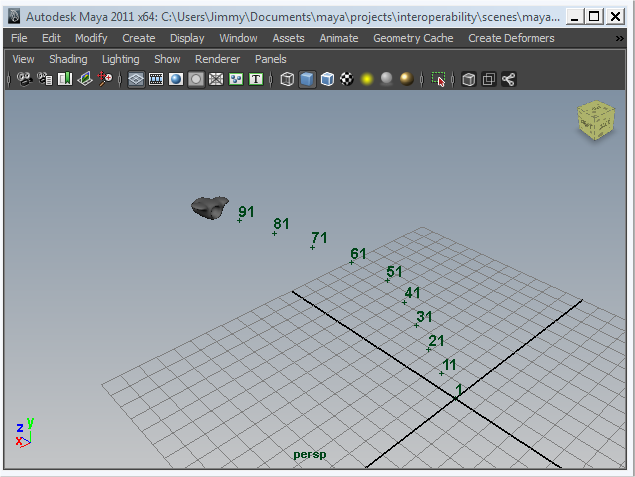This screenshot has height=477, width=635.
Task: Click motion trail frame 21 marker
Action: [428, 350]
